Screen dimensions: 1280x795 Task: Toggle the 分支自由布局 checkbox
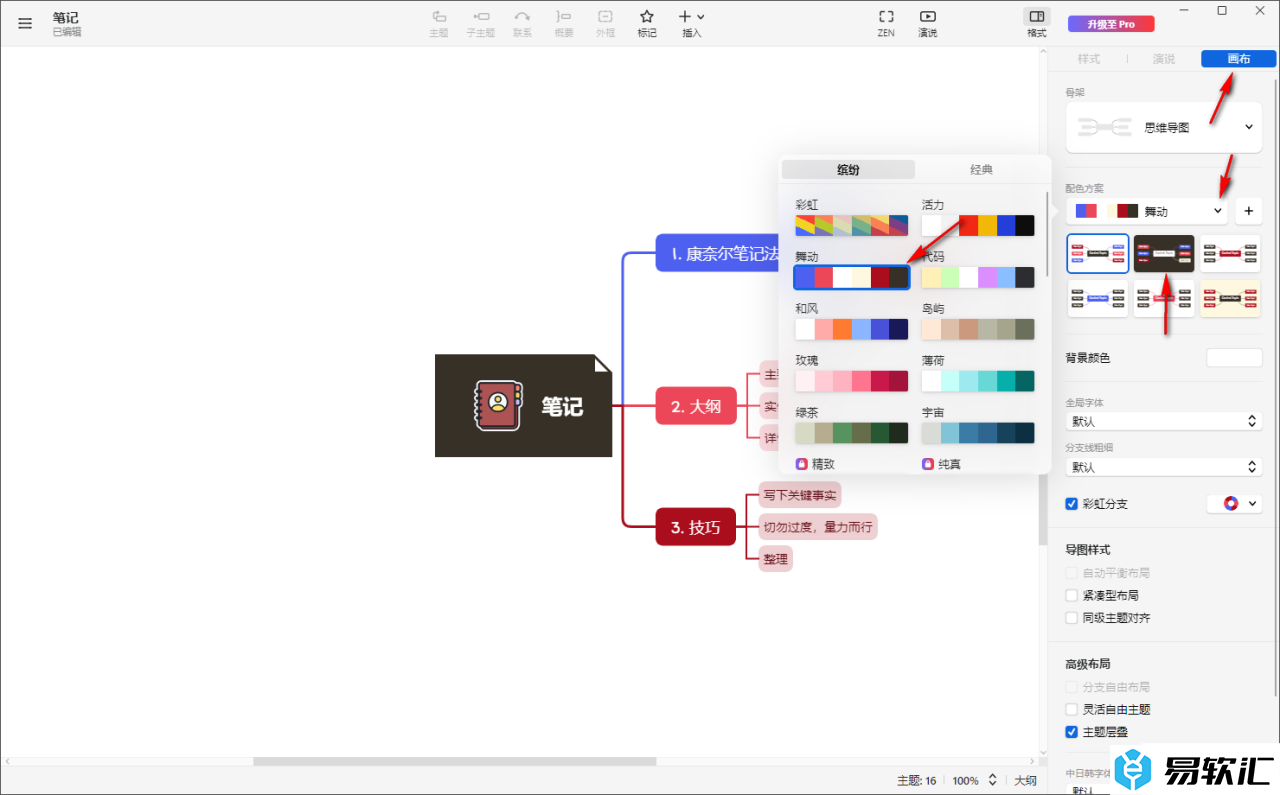tap(1072, 687)
